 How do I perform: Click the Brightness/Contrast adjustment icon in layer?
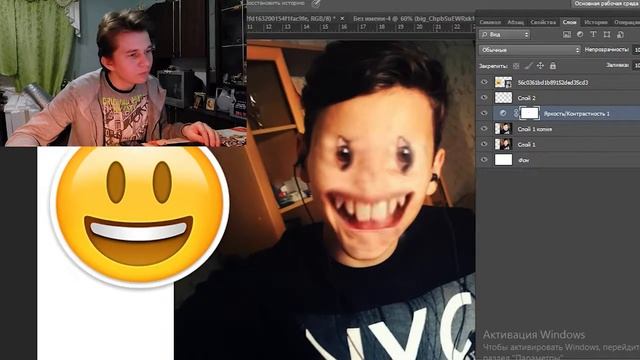coord(503,113)
